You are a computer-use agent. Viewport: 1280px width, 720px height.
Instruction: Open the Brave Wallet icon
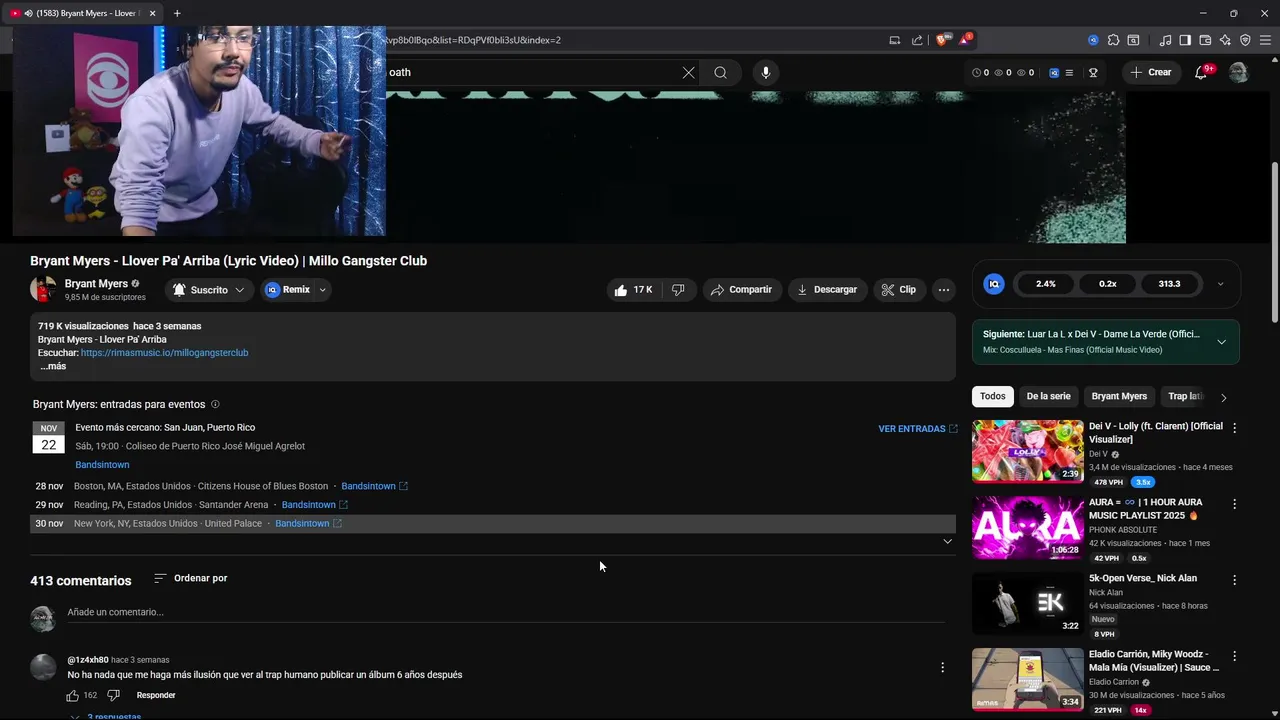point(1205,40)
